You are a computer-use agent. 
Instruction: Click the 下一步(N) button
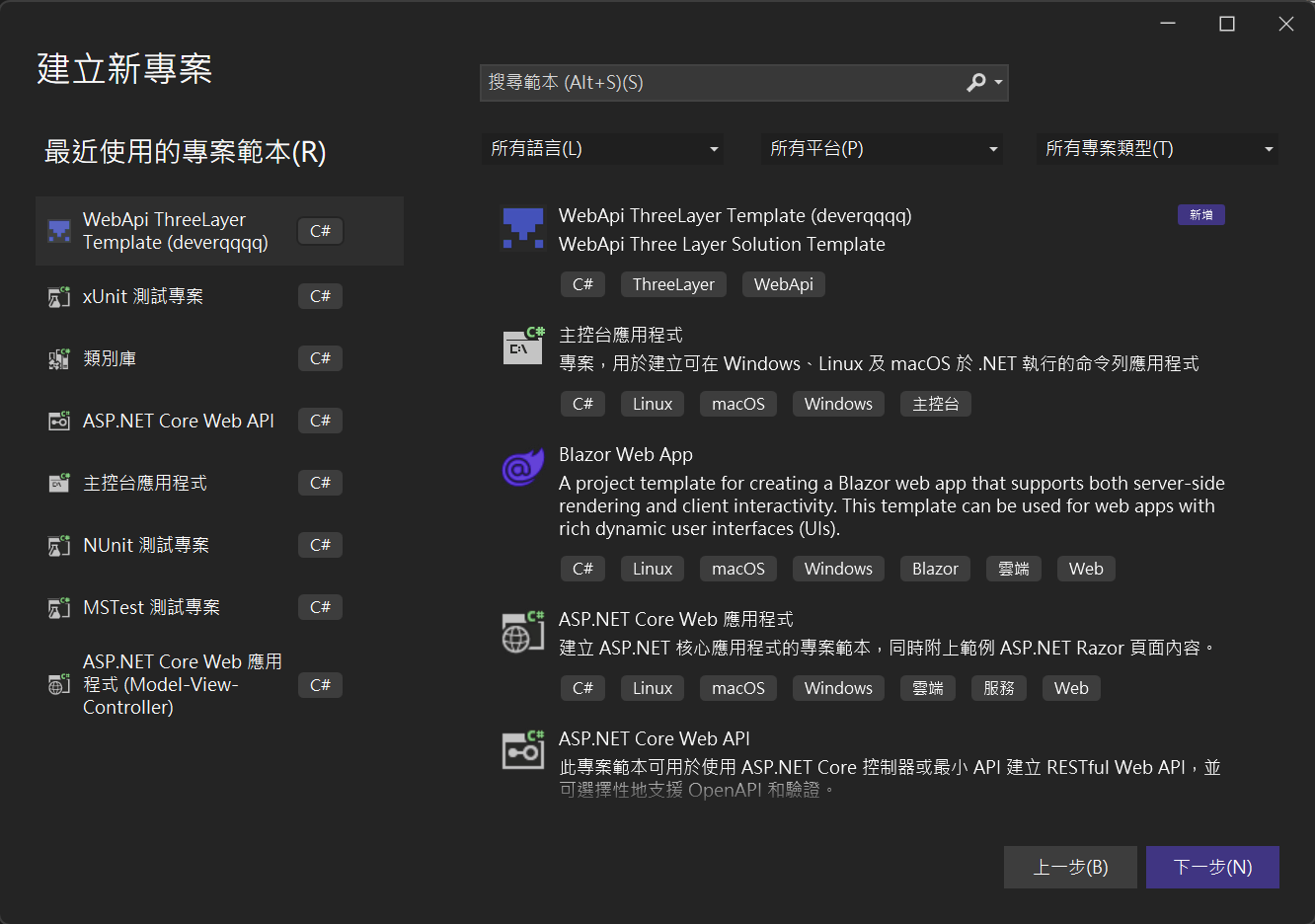click(x=1212, y=867)
